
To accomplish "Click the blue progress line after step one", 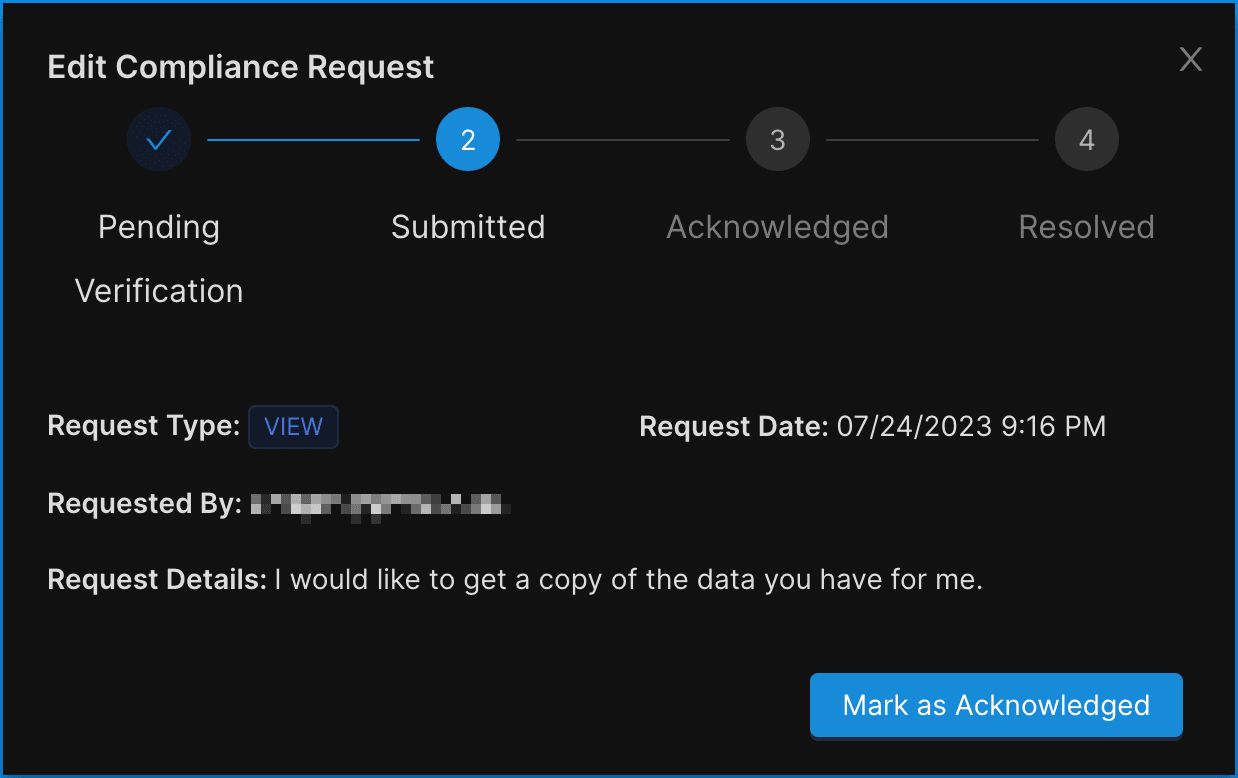I will click(x=313, y=140).
